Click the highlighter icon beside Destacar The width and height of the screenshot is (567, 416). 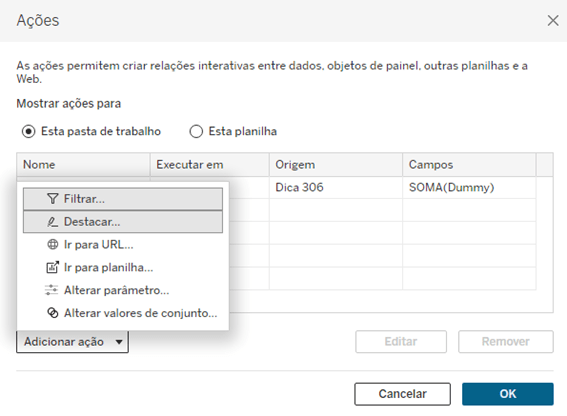pos(52,222)
